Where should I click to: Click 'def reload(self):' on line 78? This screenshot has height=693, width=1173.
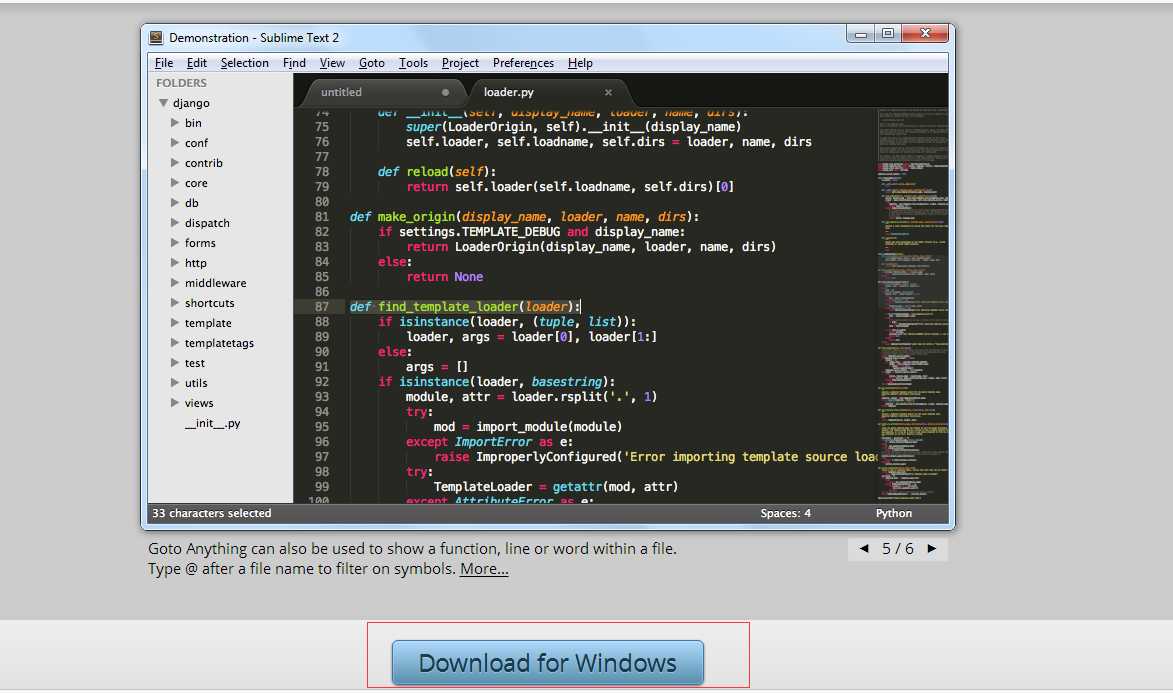click(x=437, y=171)
